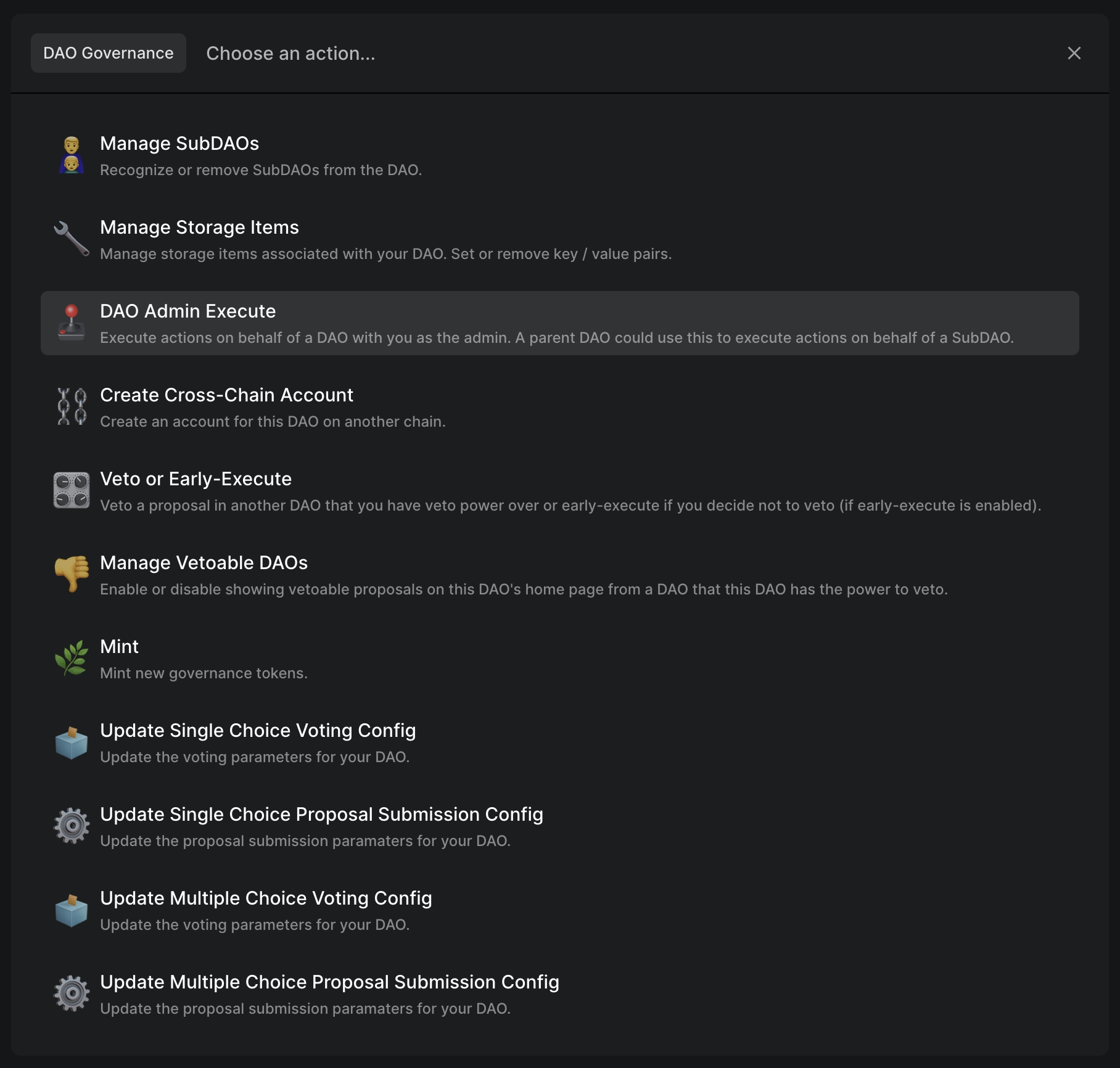Click the wrench icon for Manage Storage Items
This screenshot has width=1120, height=1068.
tap(72, 239)
